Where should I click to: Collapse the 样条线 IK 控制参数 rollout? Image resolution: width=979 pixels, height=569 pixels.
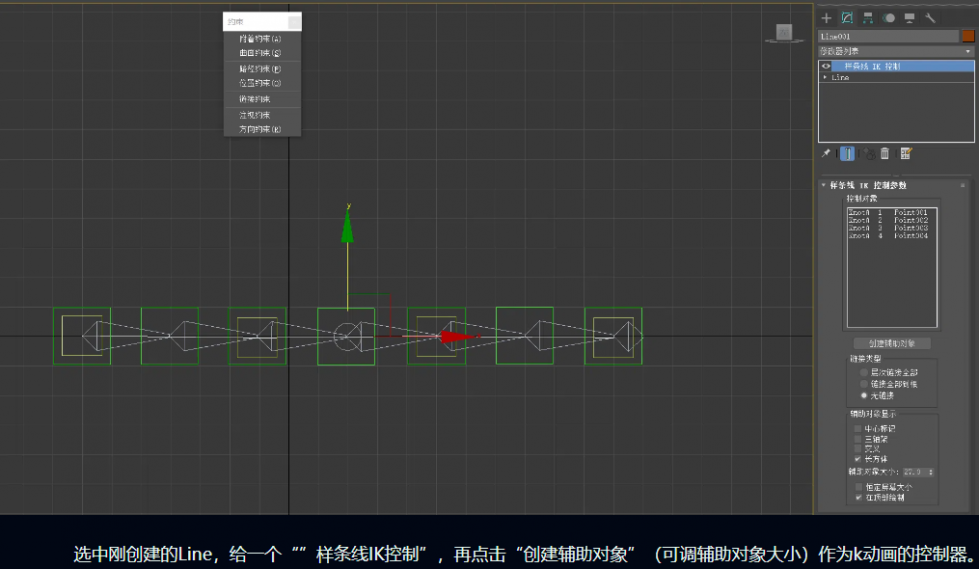[824, 186]
